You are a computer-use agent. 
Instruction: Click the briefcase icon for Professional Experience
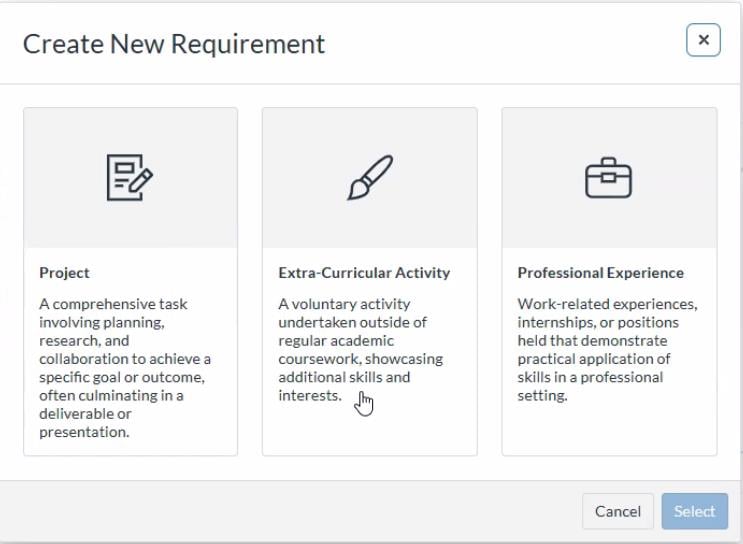(608, 178)
